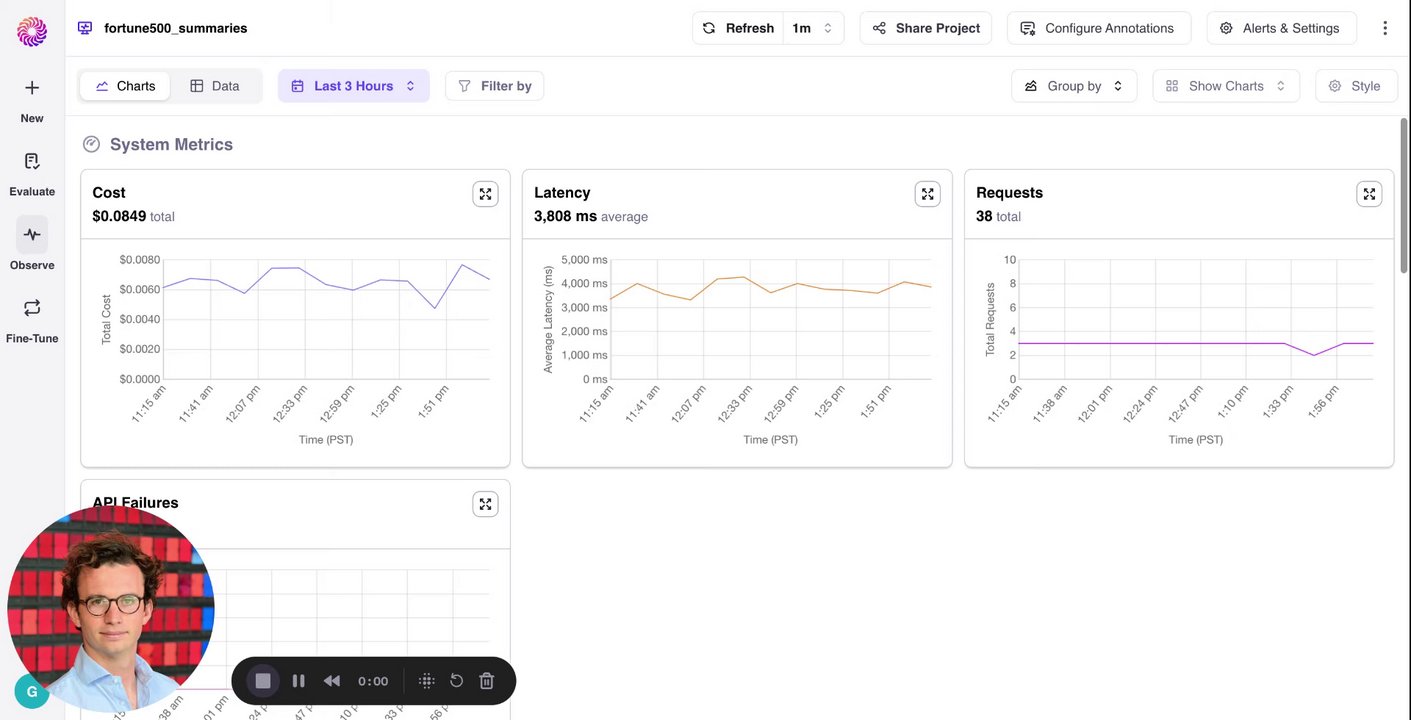Screen dimensions: 1411x720
Task: Open the Group by dropdown
Action: (x=1073, y=86)
